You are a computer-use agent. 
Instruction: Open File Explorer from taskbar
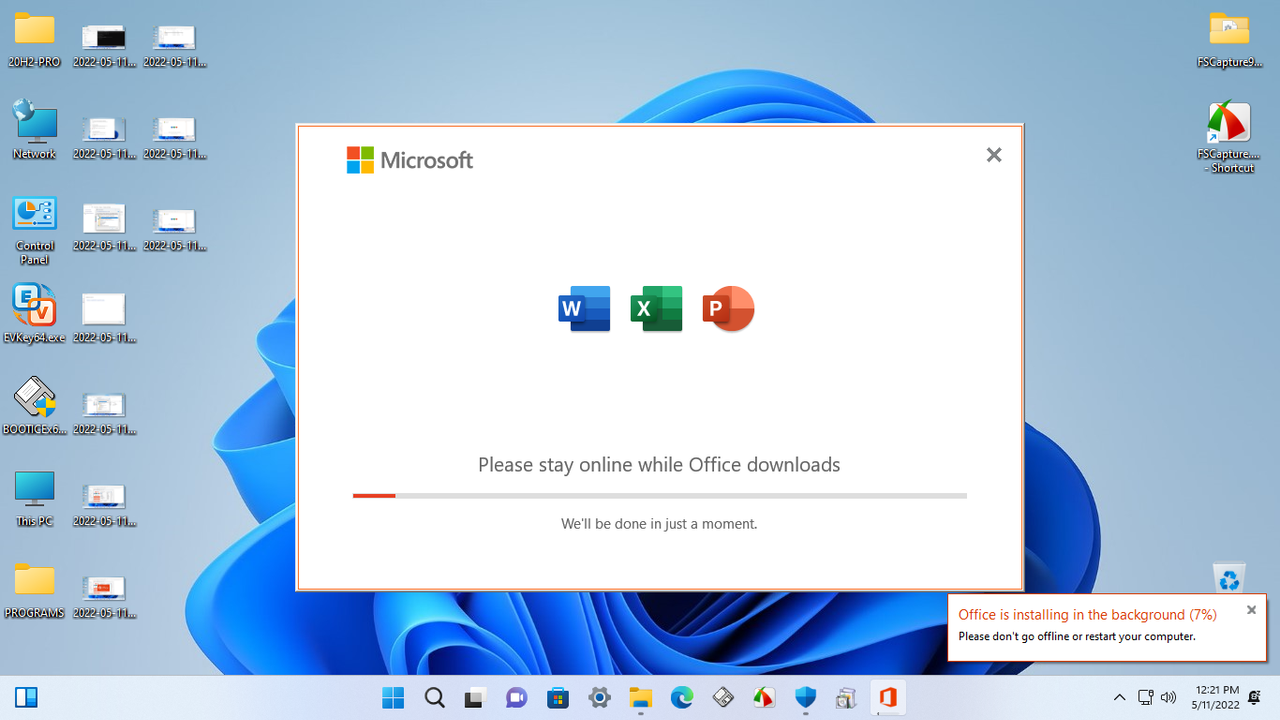pos(640,698)
